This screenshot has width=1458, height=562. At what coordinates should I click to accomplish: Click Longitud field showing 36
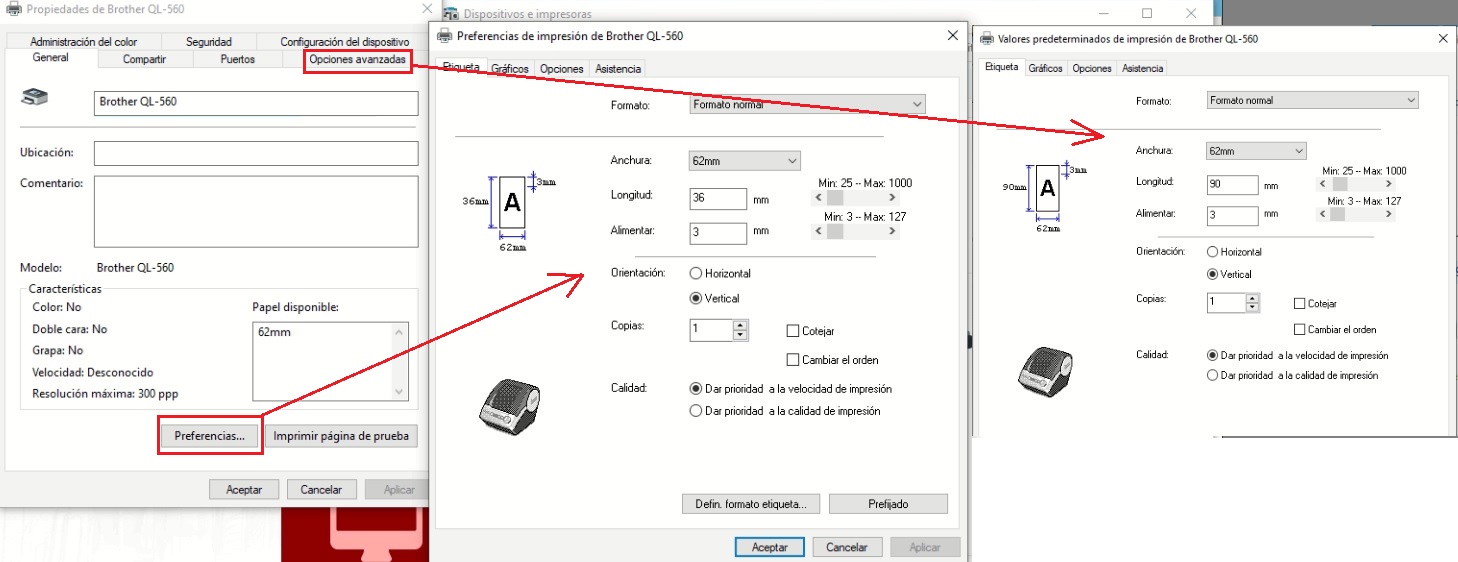pos(718,198)
